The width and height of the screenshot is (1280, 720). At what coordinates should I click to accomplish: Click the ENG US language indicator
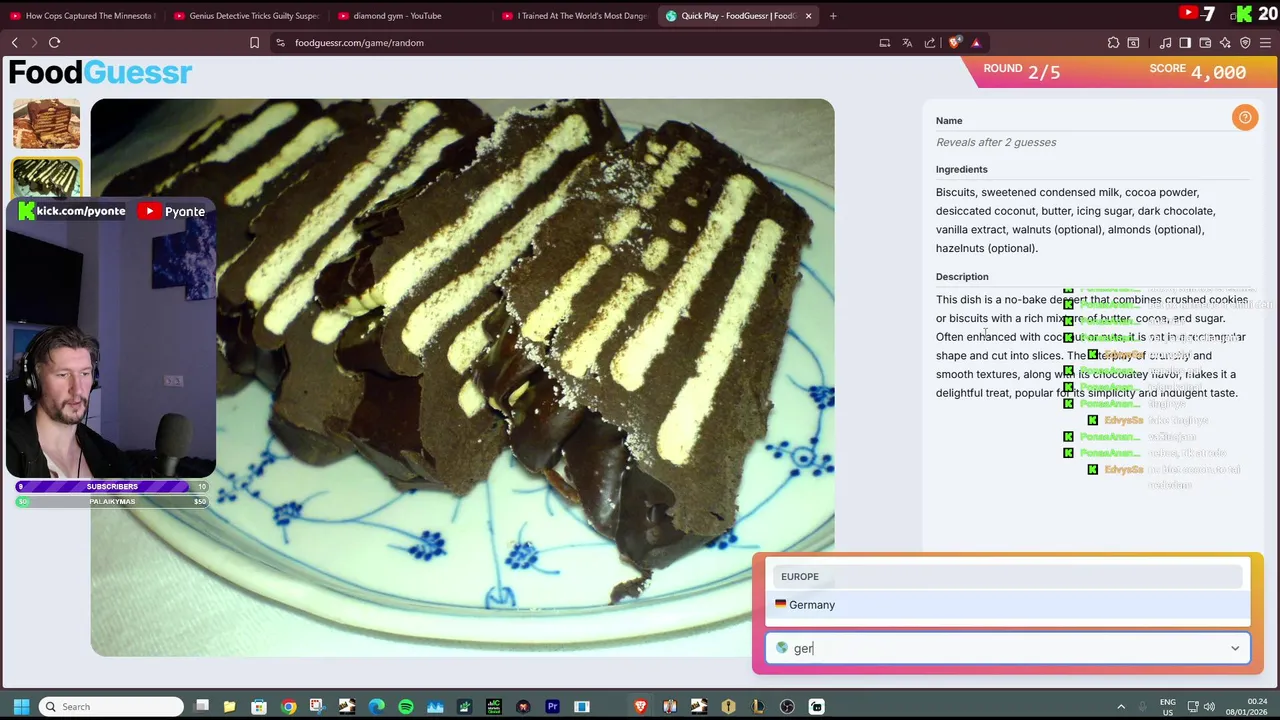pos(1167,707)
